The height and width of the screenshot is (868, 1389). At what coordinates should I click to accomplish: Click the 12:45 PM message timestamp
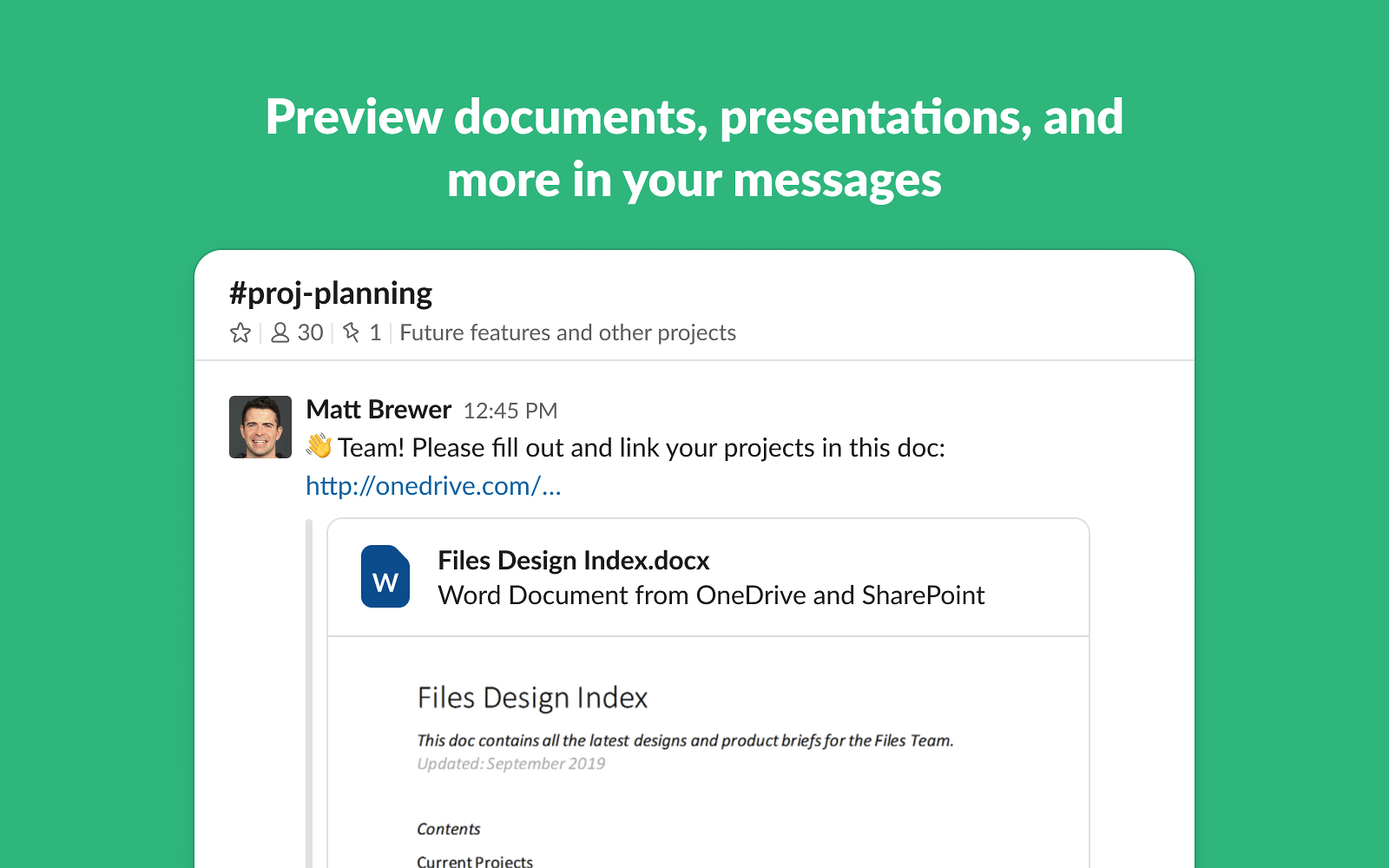pos(510,411)
